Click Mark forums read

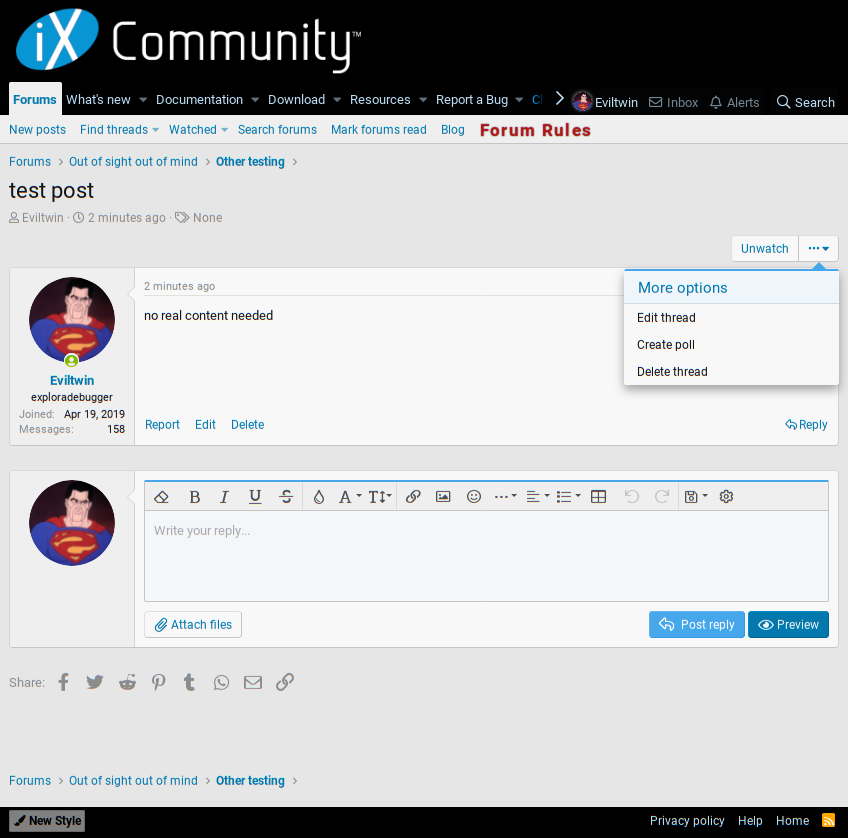pyautogui.click(x=379, y=130)
